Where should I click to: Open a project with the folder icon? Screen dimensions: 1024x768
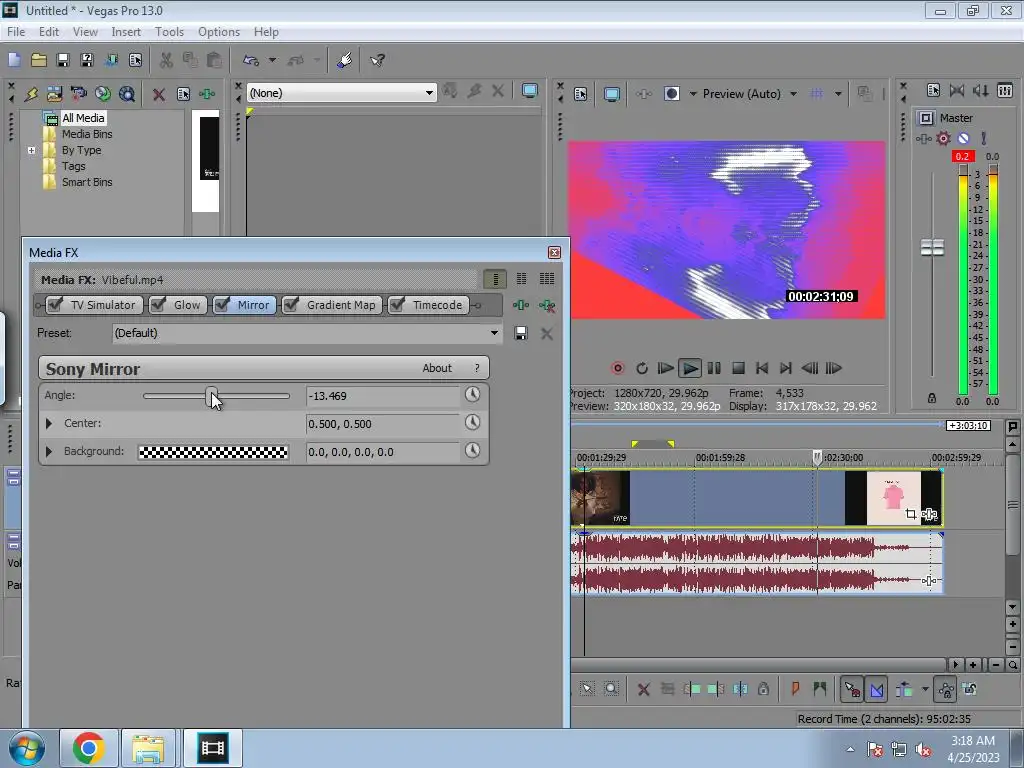pyautogui.click(x=39, y=60)
